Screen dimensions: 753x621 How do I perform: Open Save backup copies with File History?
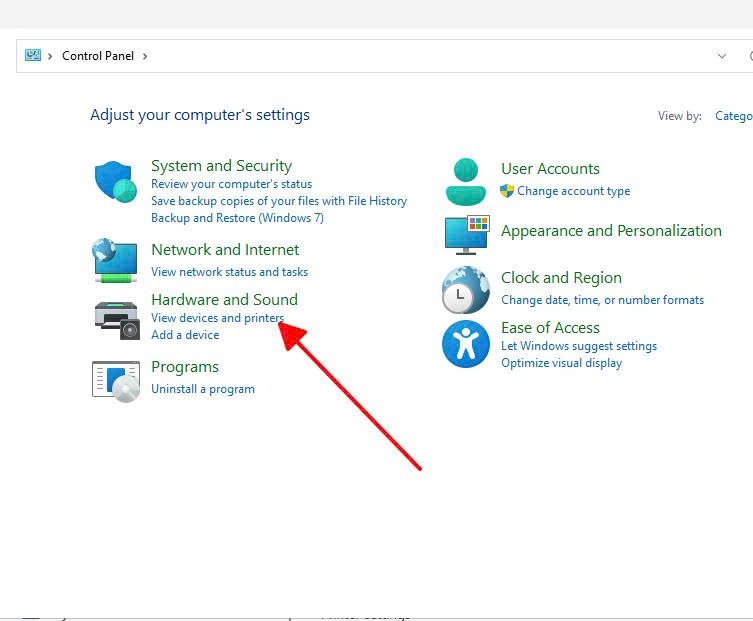click(279, 201)
